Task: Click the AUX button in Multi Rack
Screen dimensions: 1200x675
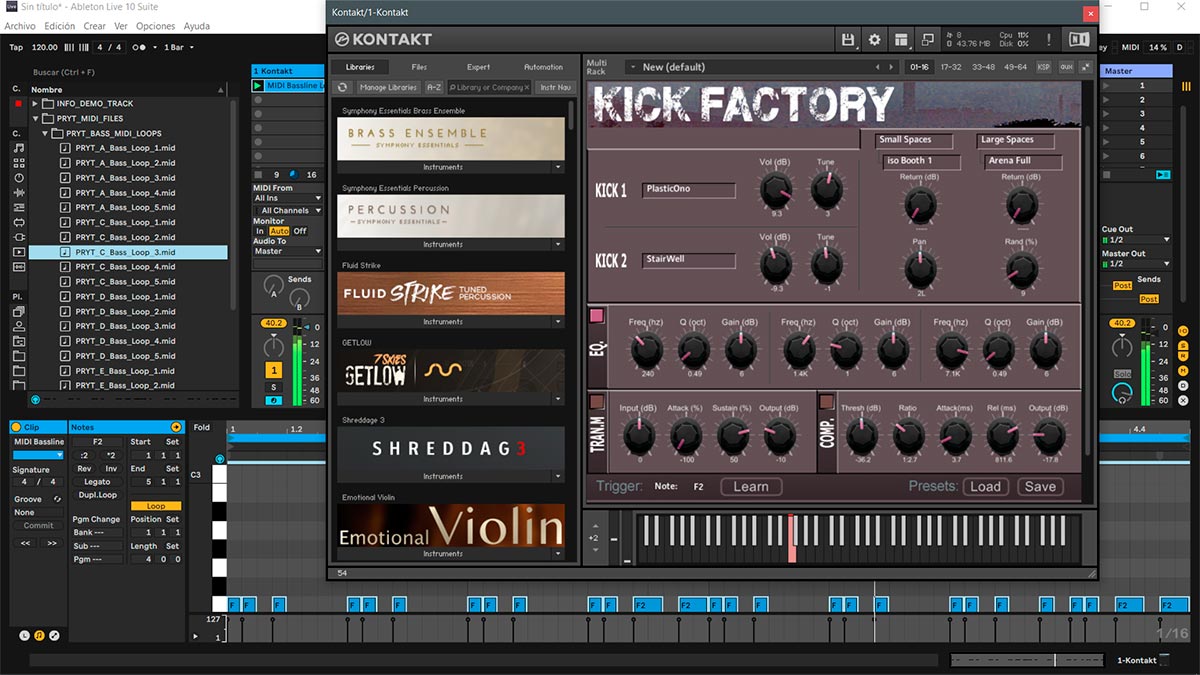Action: 1066,67
